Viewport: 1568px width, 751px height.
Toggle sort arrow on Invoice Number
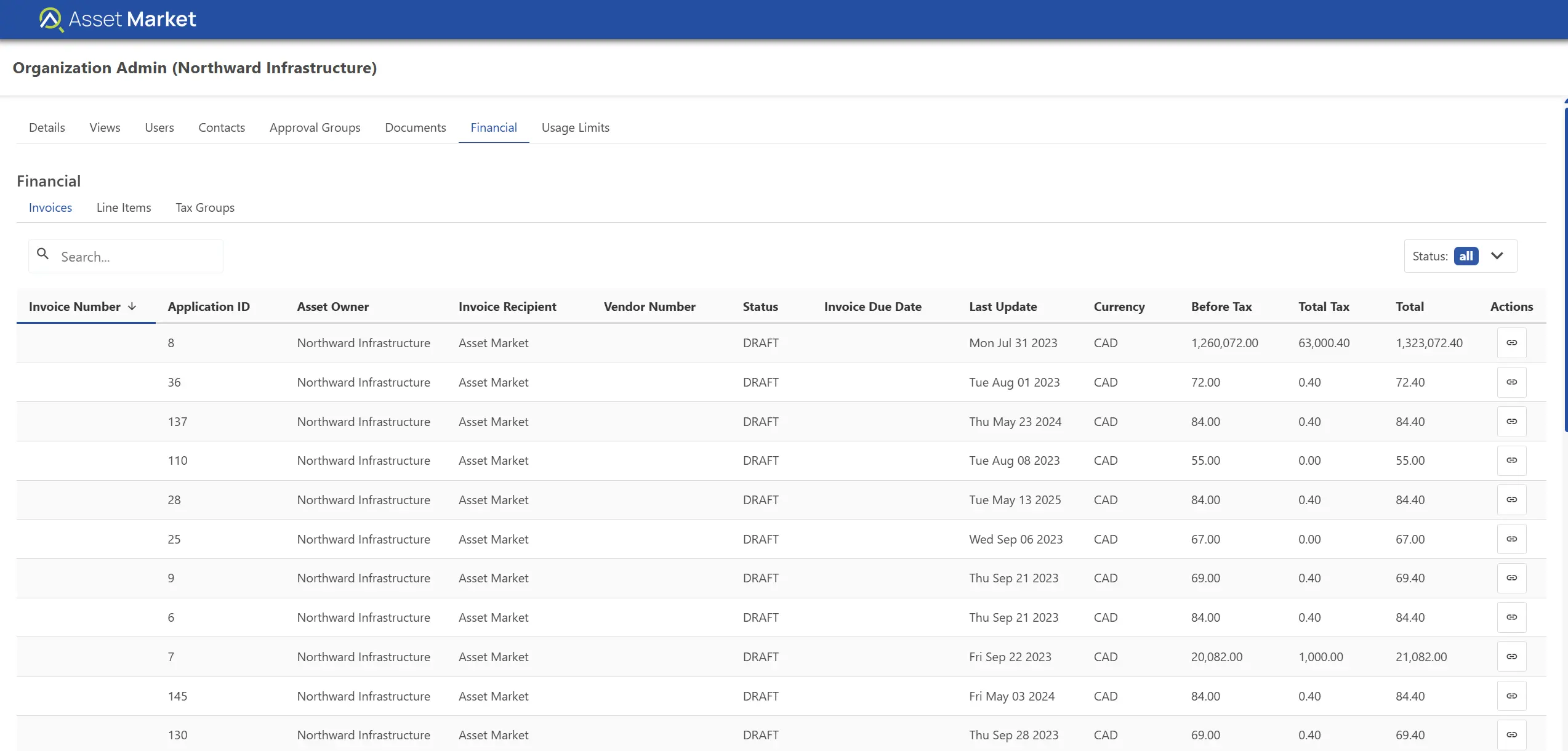132,307
